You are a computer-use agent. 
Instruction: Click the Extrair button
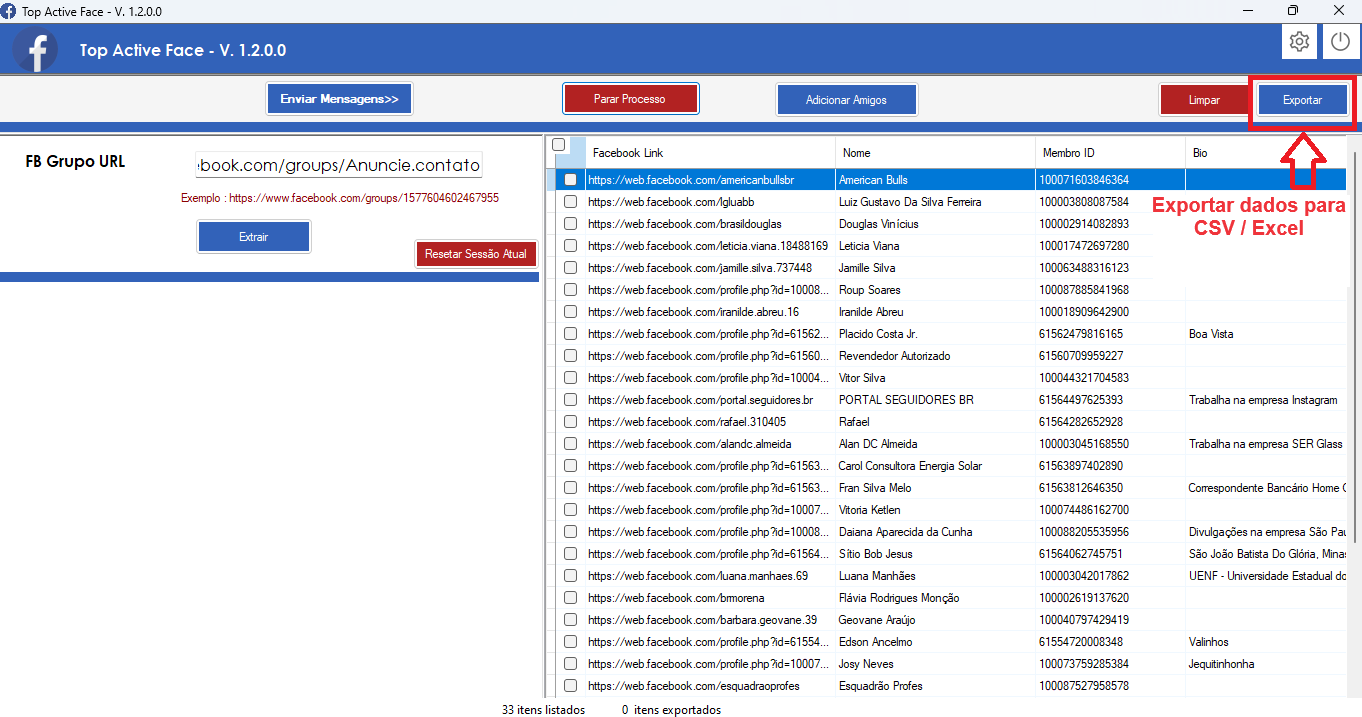click(253, 237)
